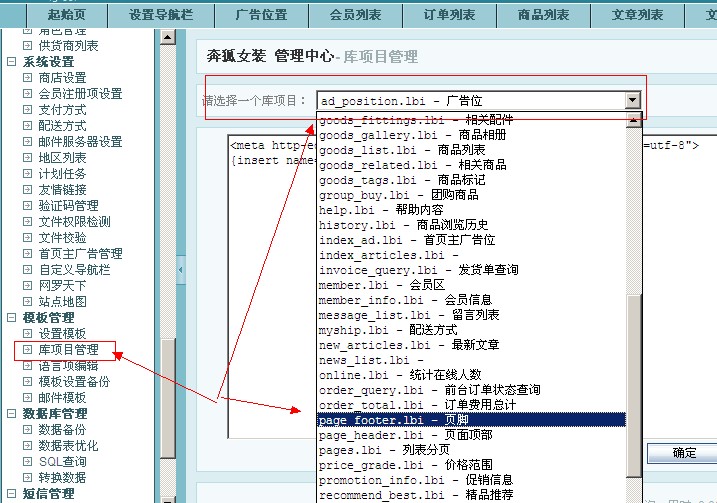Open 友情链接 in sidebar
The width and height of the screenshot is (717, 503).
[x=62, y=190]
